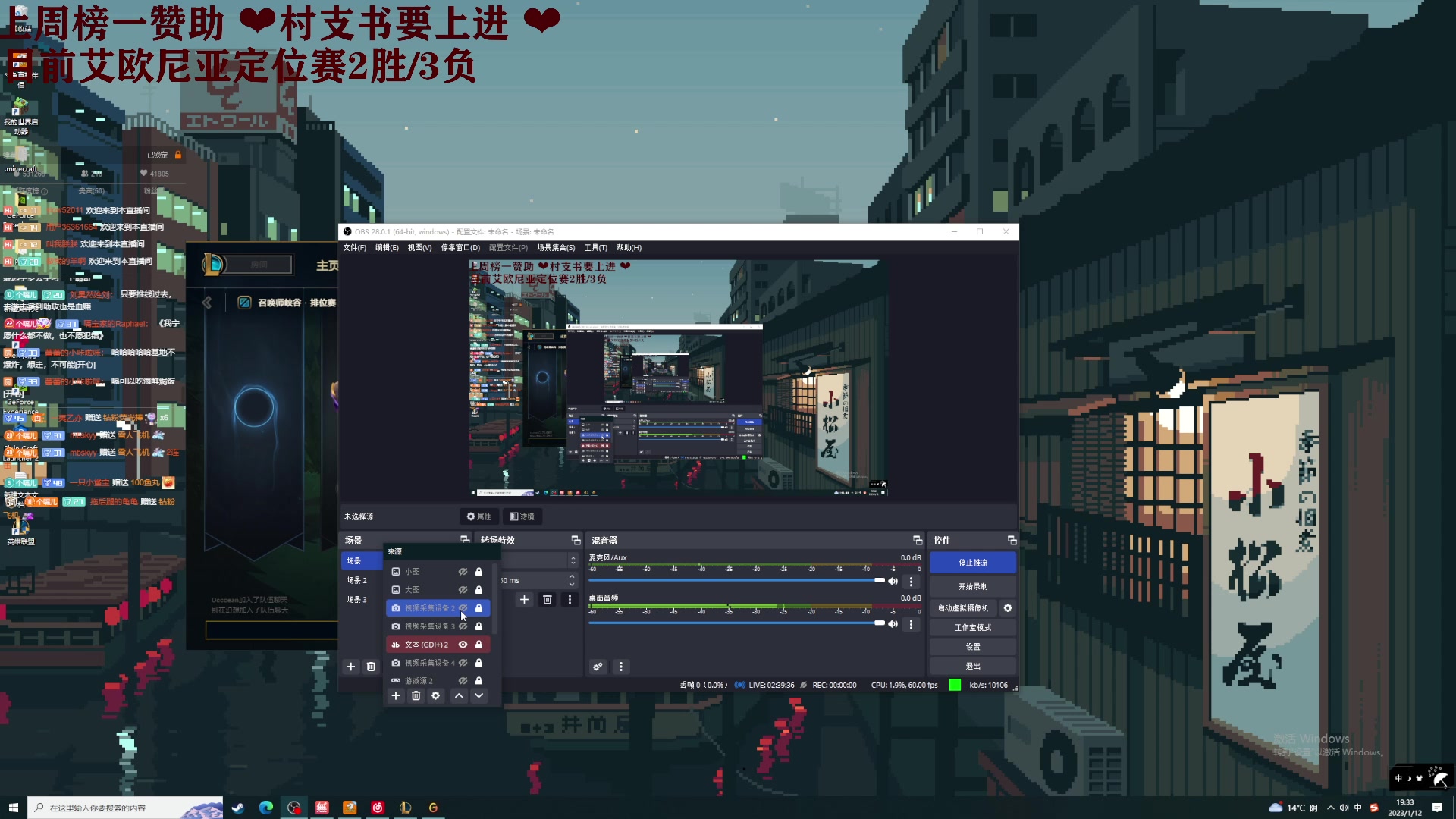Toggle the lock on 视频采集设备 3
Image resolution: width=1456 pixels, height=819 pixels.
coord(479,626)
